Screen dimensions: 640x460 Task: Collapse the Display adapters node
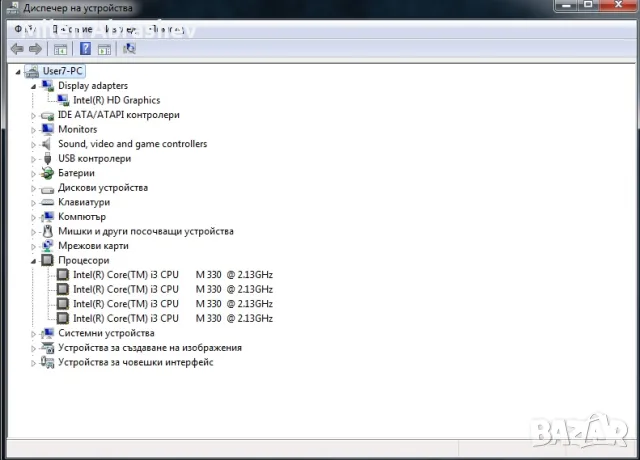[x=33, y=87]
